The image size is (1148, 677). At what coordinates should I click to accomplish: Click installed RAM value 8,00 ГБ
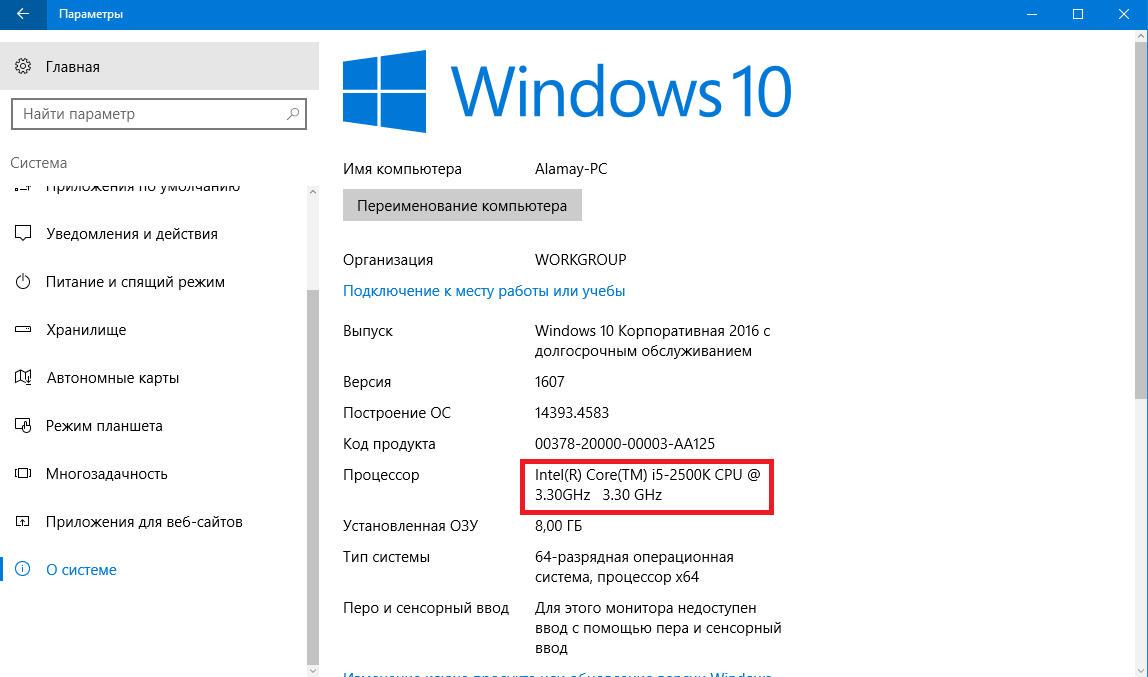pyautogui.click(x=559, y=526)
